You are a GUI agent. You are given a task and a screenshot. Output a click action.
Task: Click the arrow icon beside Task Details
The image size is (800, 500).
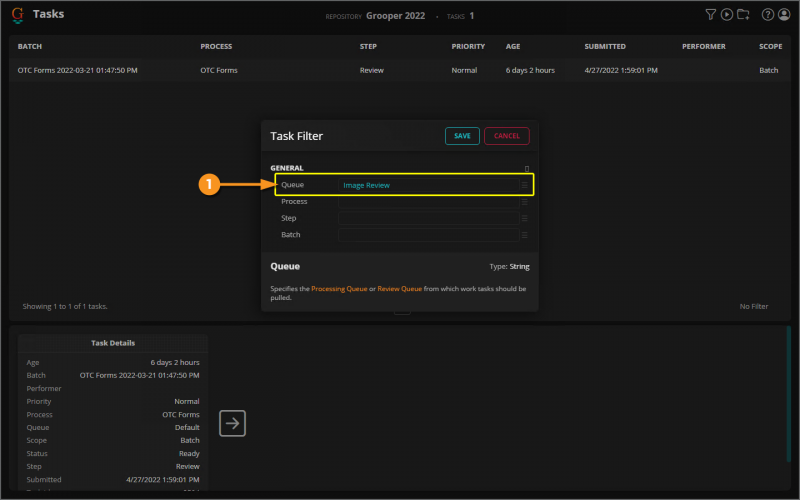point(232,423)
